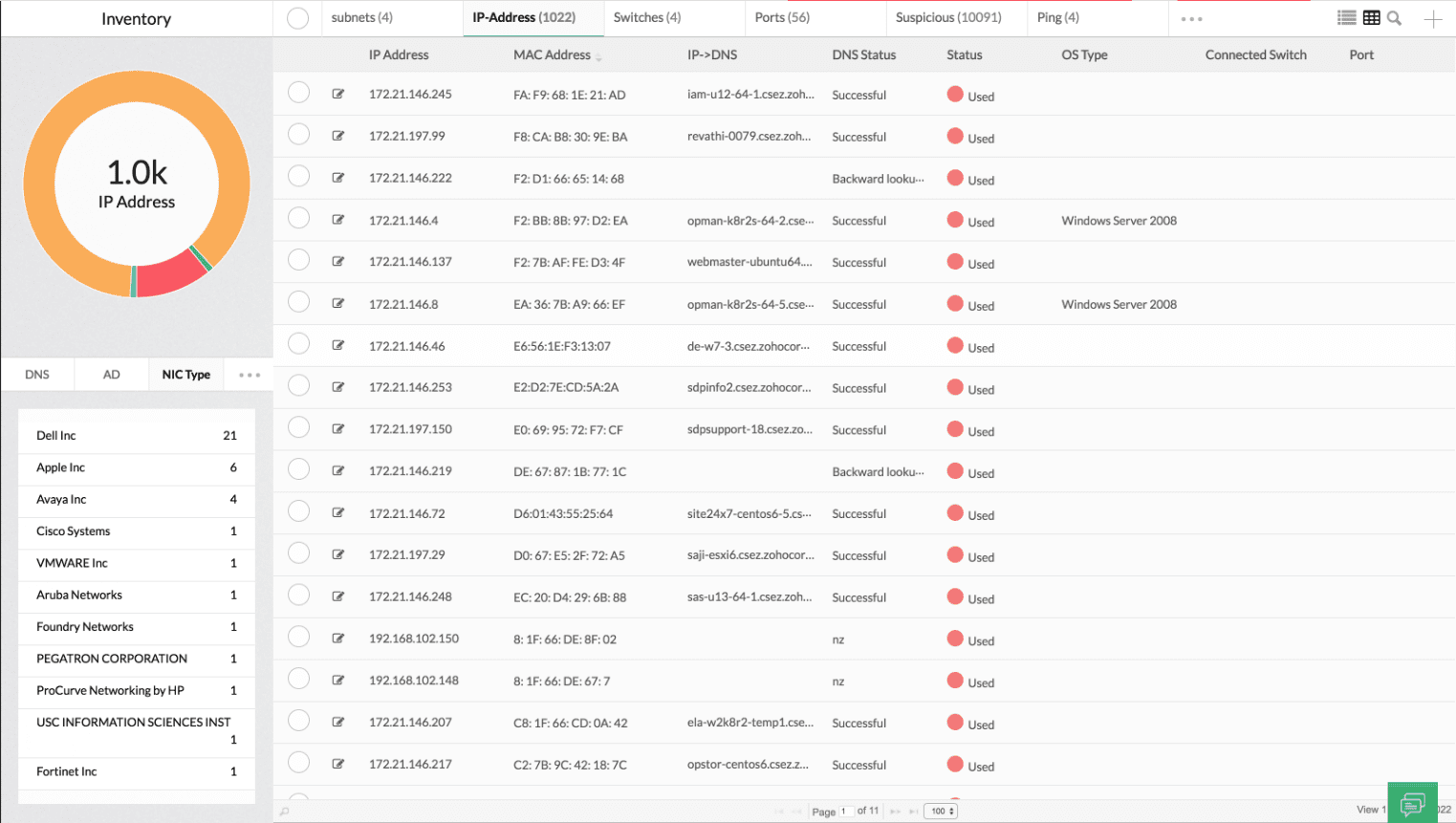This screenshot has width=1456, height=823.
Task: Click edit icon for 172.21.146.4
Action: click(x=338, y=220)
